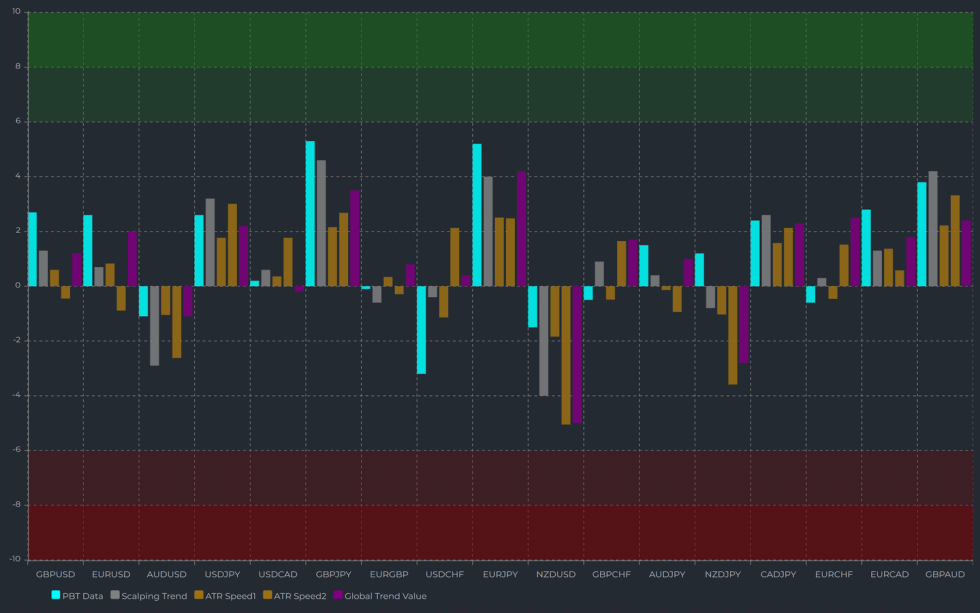The image size is (980, 613).
Task: Select the EURJPY pair label
Action: coord(499,574)
